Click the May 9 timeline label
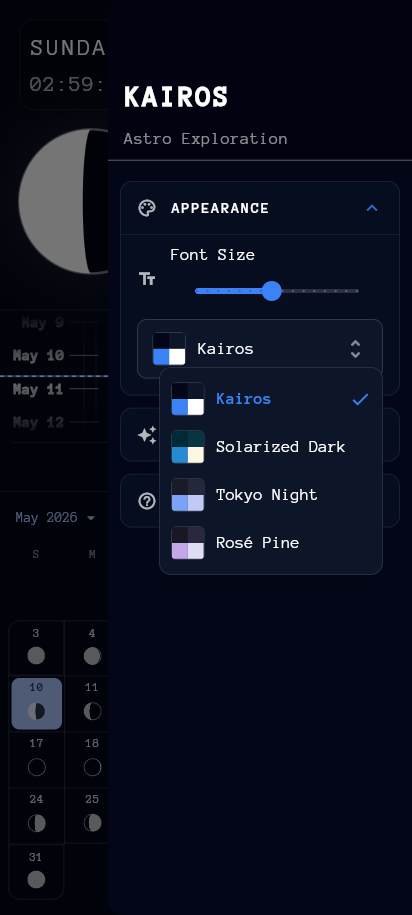This screenshot has height=915, width=412. click(43, 323)
